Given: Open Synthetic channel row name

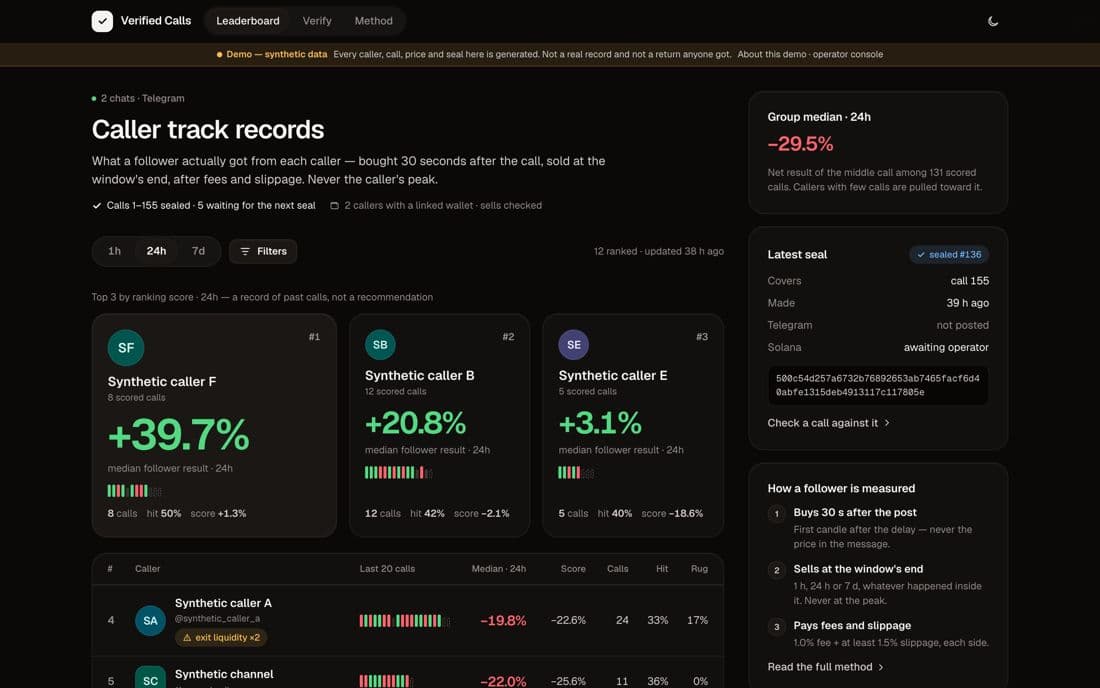Looking at the screenshot, I should point(224,674).
